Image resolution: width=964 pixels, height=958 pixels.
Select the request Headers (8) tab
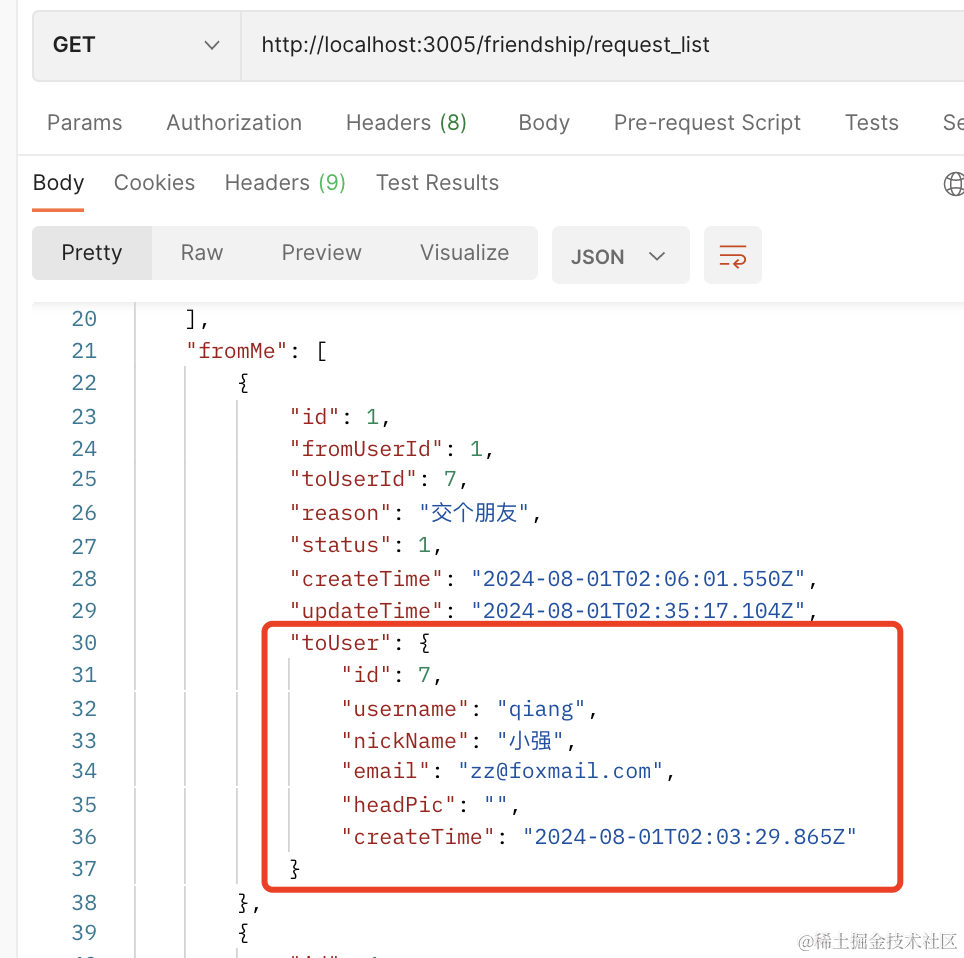pos(406,123)
